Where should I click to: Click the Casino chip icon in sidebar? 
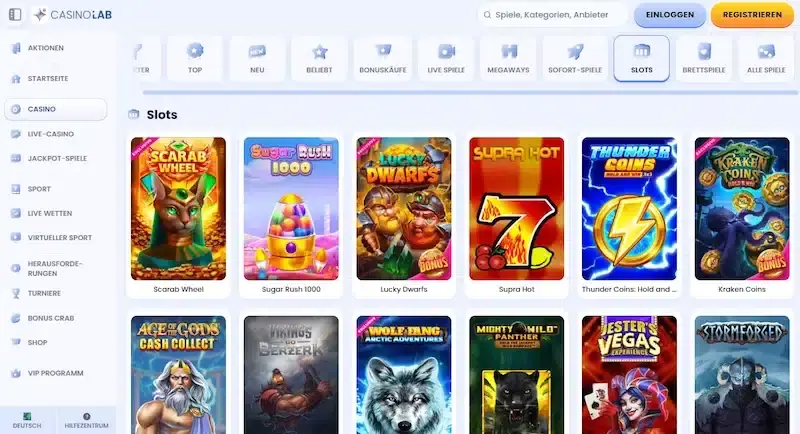pos(16,109)
